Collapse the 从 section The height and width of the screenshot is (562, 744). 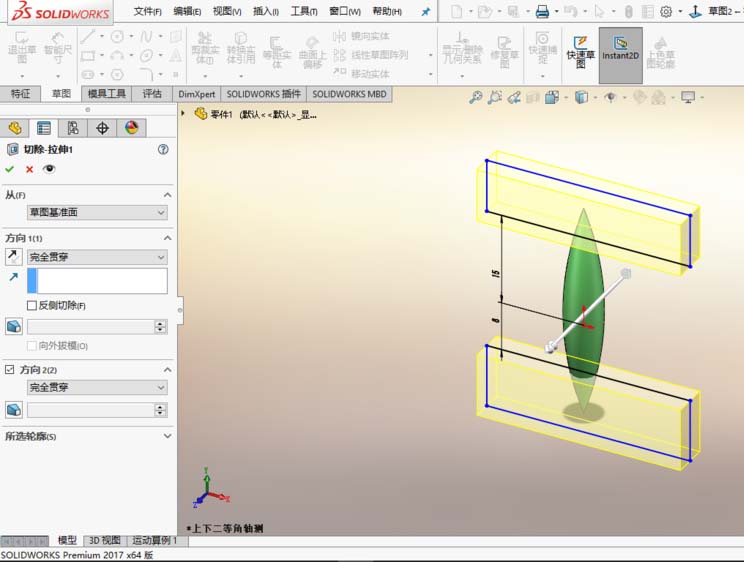[x=167, y=195]
